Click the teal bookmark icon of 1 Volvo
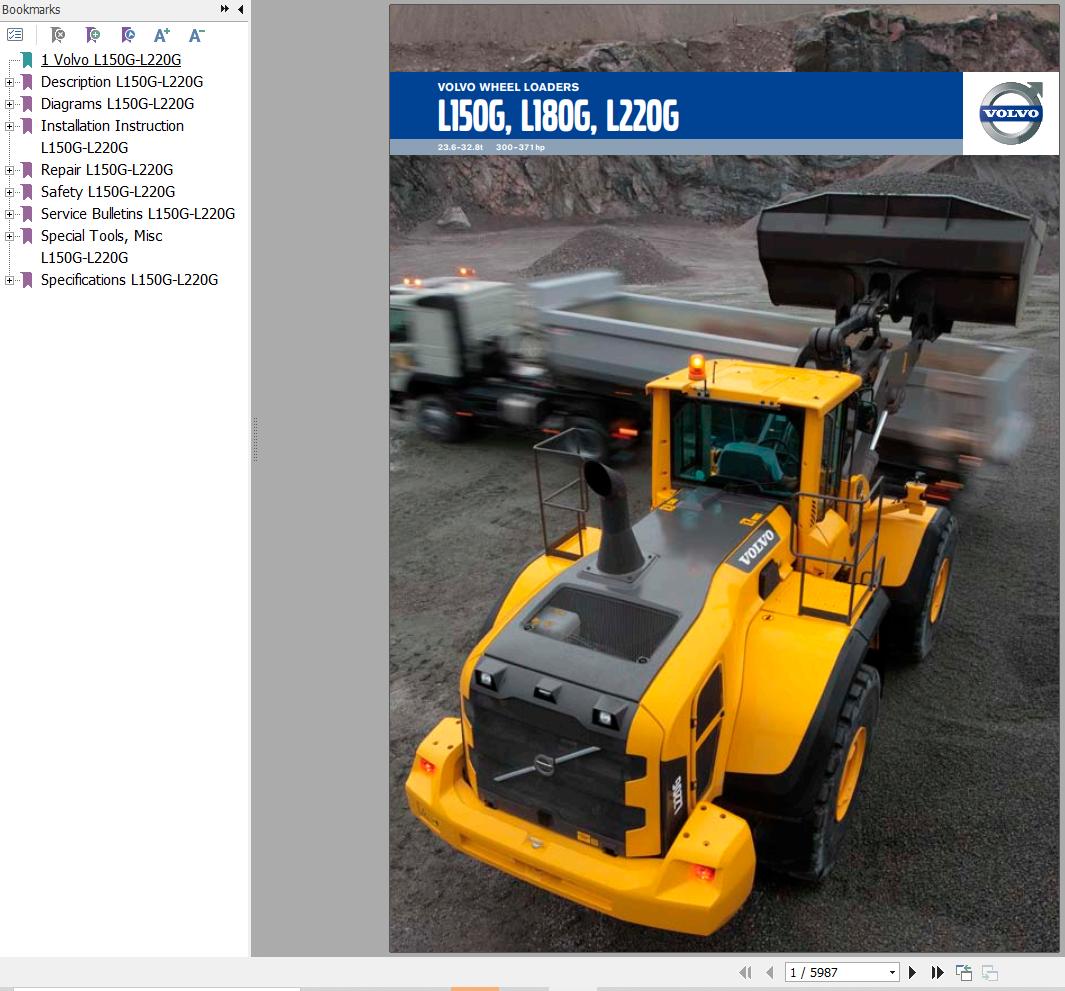 coord(27,60)
